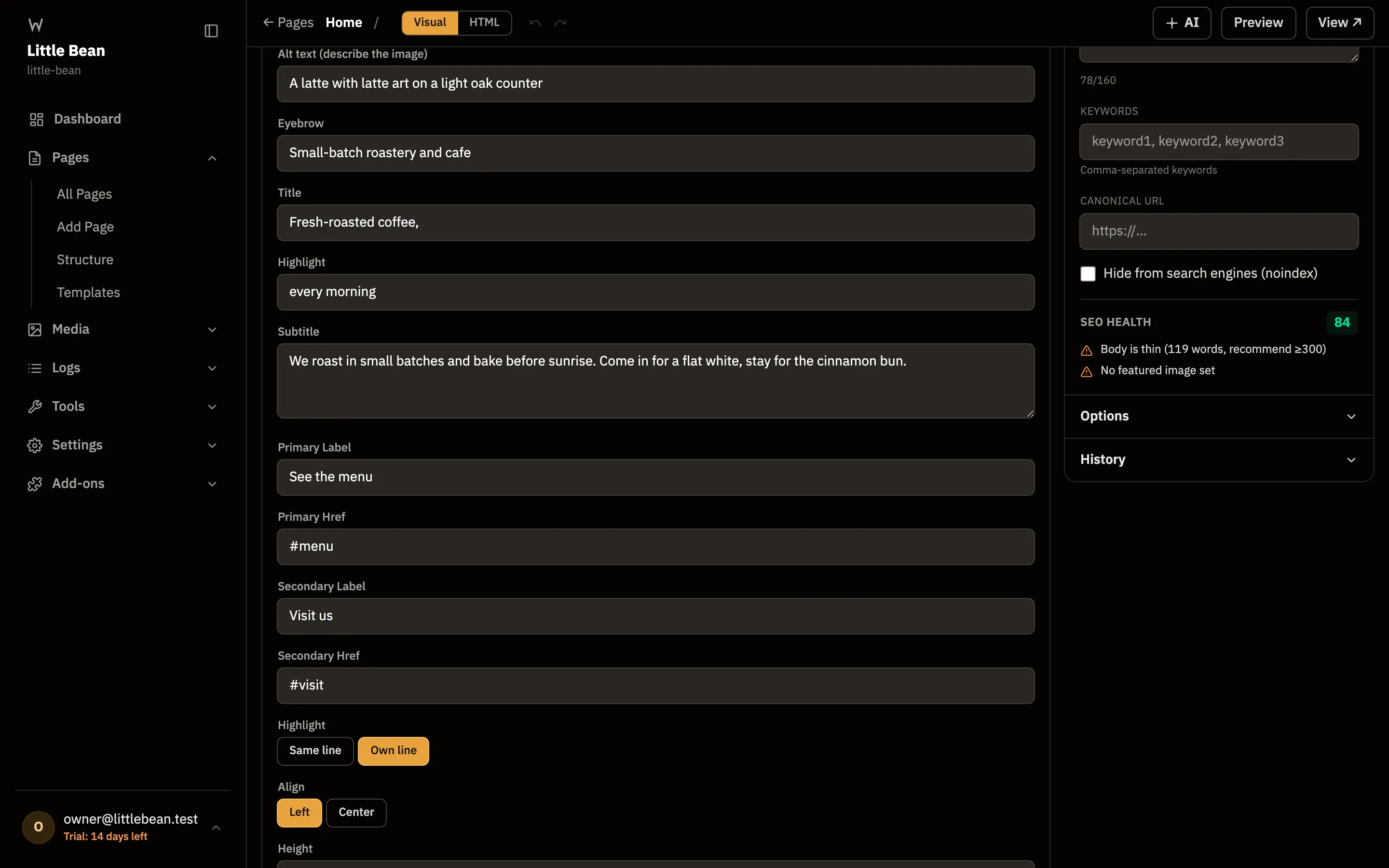Open Add Page in sidebar

point(85,227)
